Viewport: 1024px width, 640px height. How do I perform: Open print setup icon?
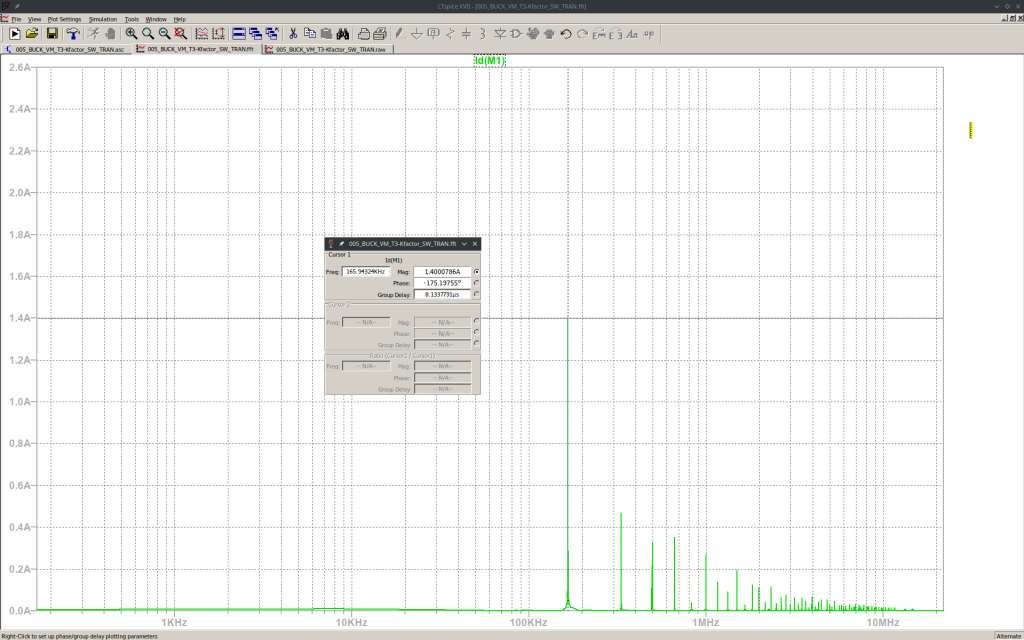pyautogui.click(x=364, y=33)
